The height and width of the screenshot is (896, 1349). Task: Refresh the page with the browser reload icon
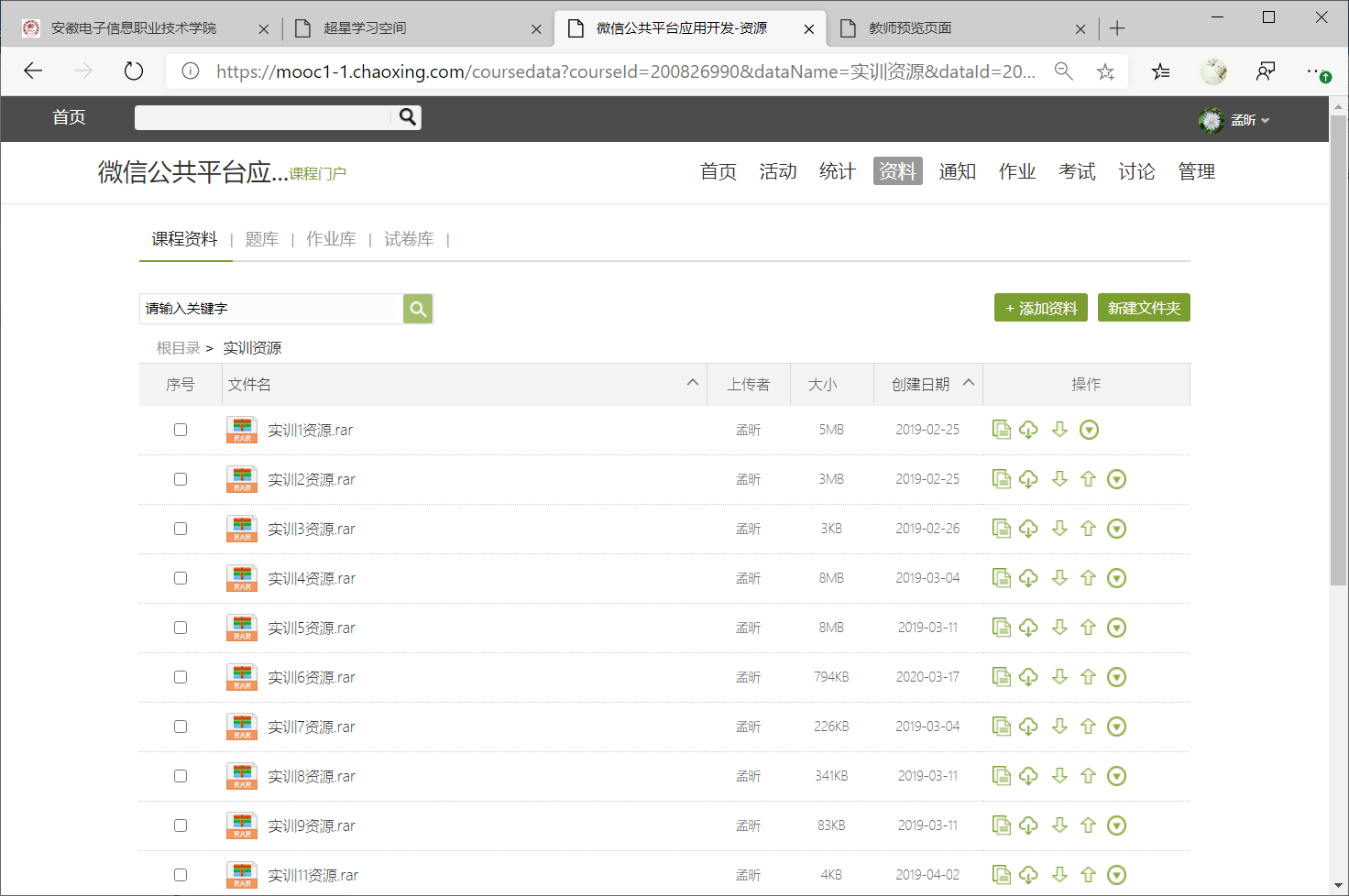134,71
